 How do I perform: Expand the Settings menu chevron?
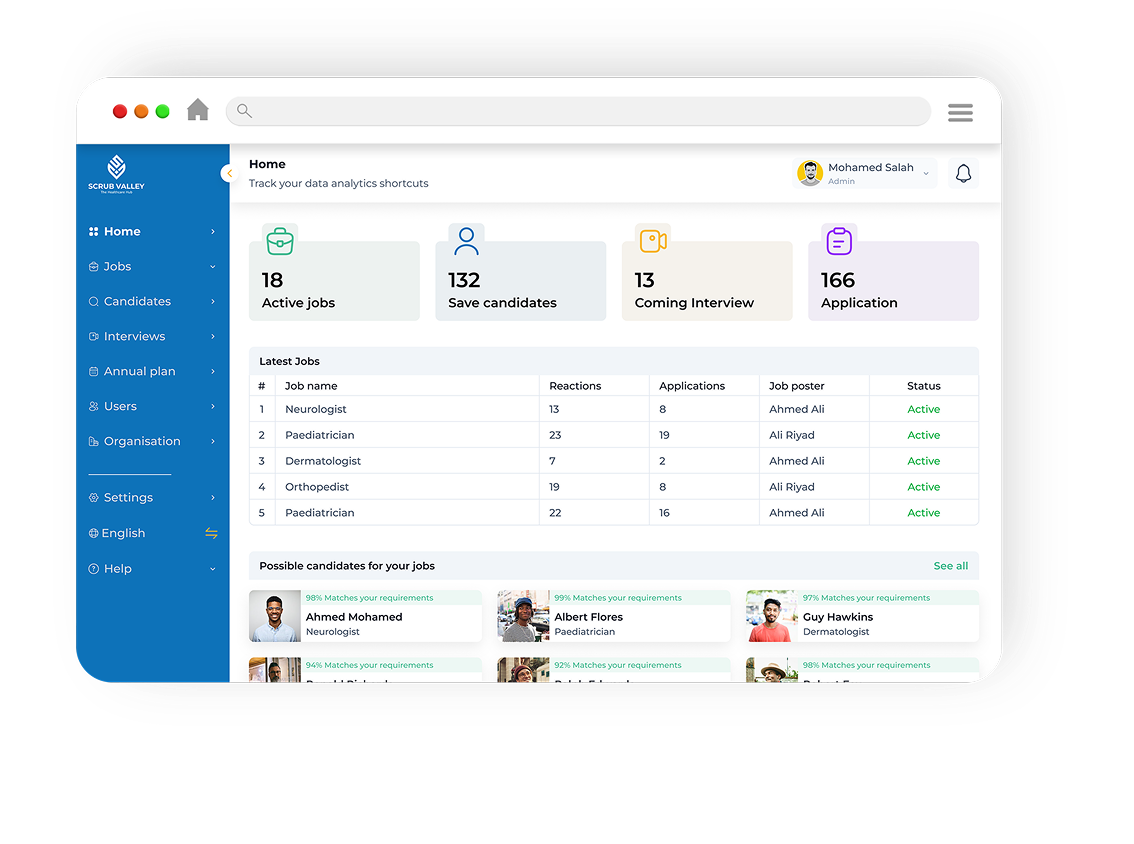(213, 498)
